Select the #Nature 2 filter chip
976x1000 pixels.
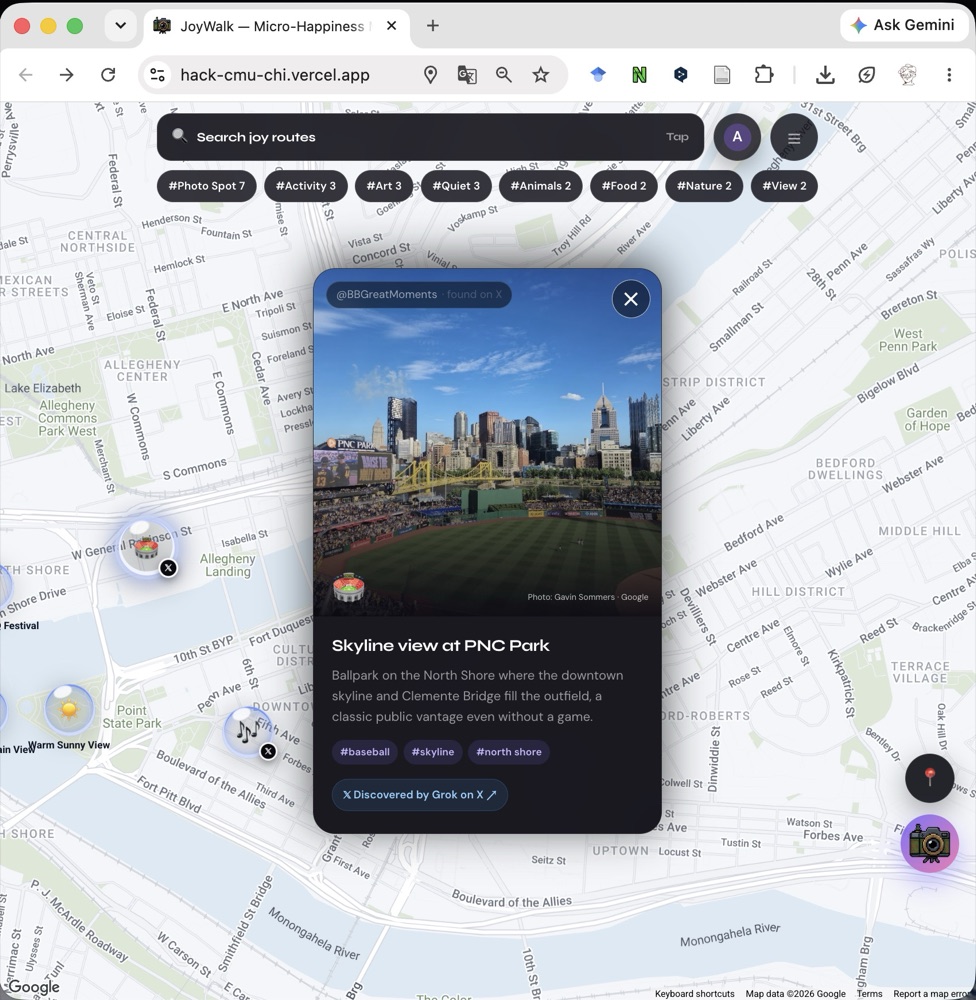(704, 186)
